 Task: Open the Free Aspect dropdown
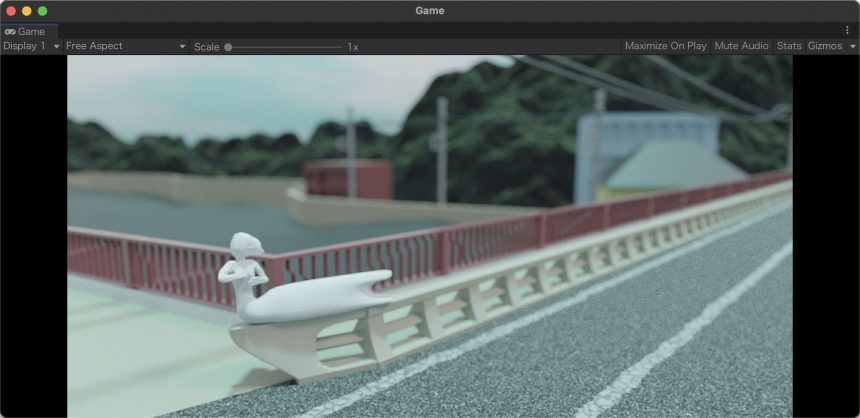[x=126, y=46]
